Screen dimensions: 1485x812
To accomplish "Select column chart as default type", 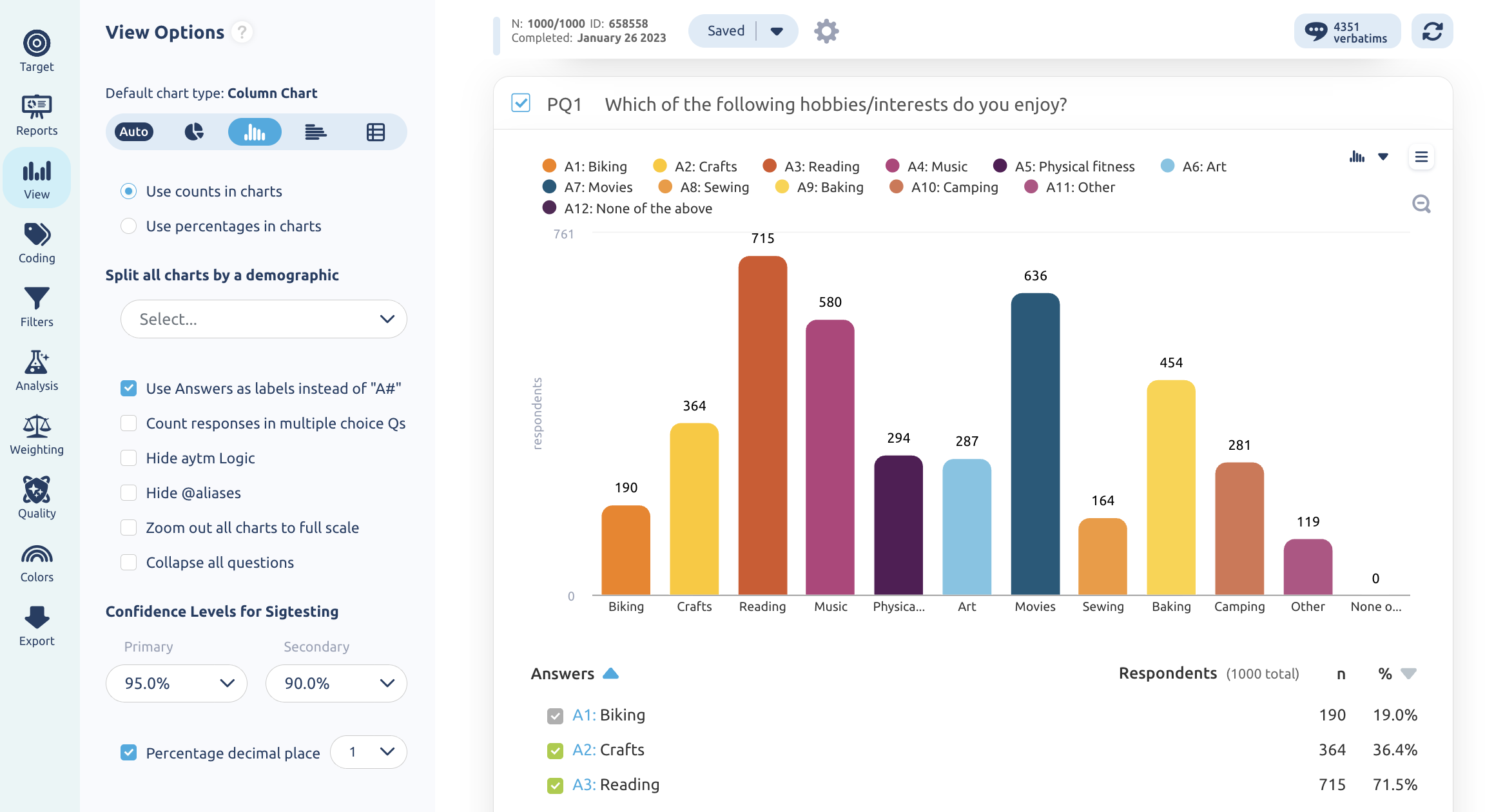I will [255, 132].
